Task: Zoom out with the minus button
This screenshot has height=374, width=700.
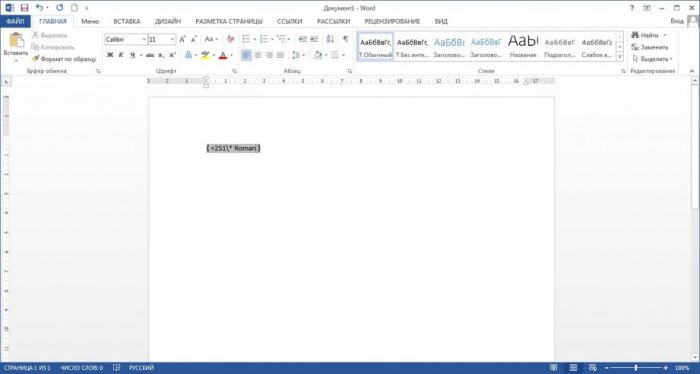Action: [606, 368]
